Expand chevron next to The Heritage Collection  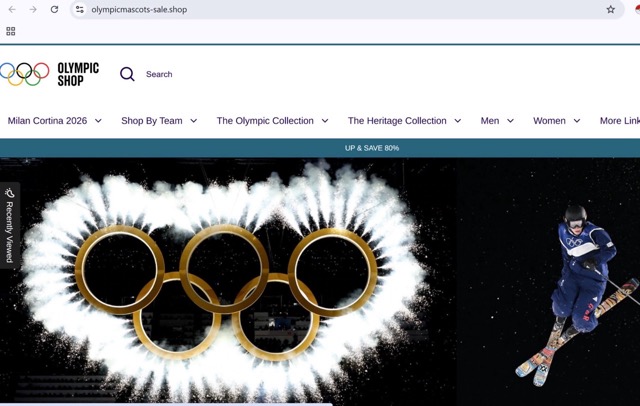point(458,121)
